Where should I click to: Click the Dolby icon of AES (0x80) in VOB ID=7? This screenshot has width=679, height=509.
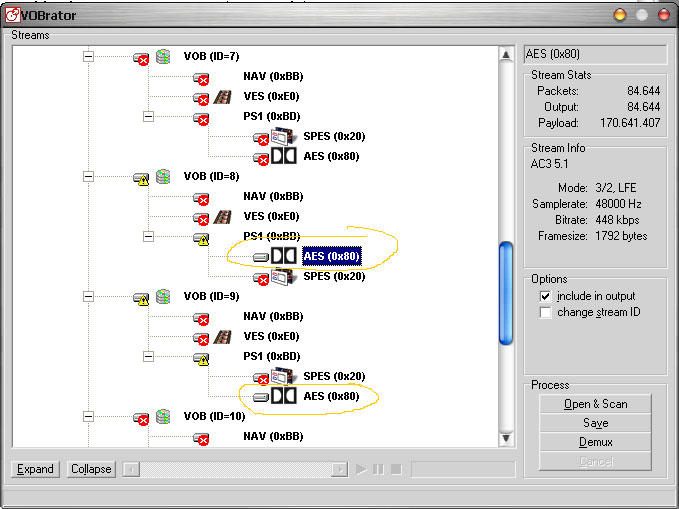pos(284,156)
